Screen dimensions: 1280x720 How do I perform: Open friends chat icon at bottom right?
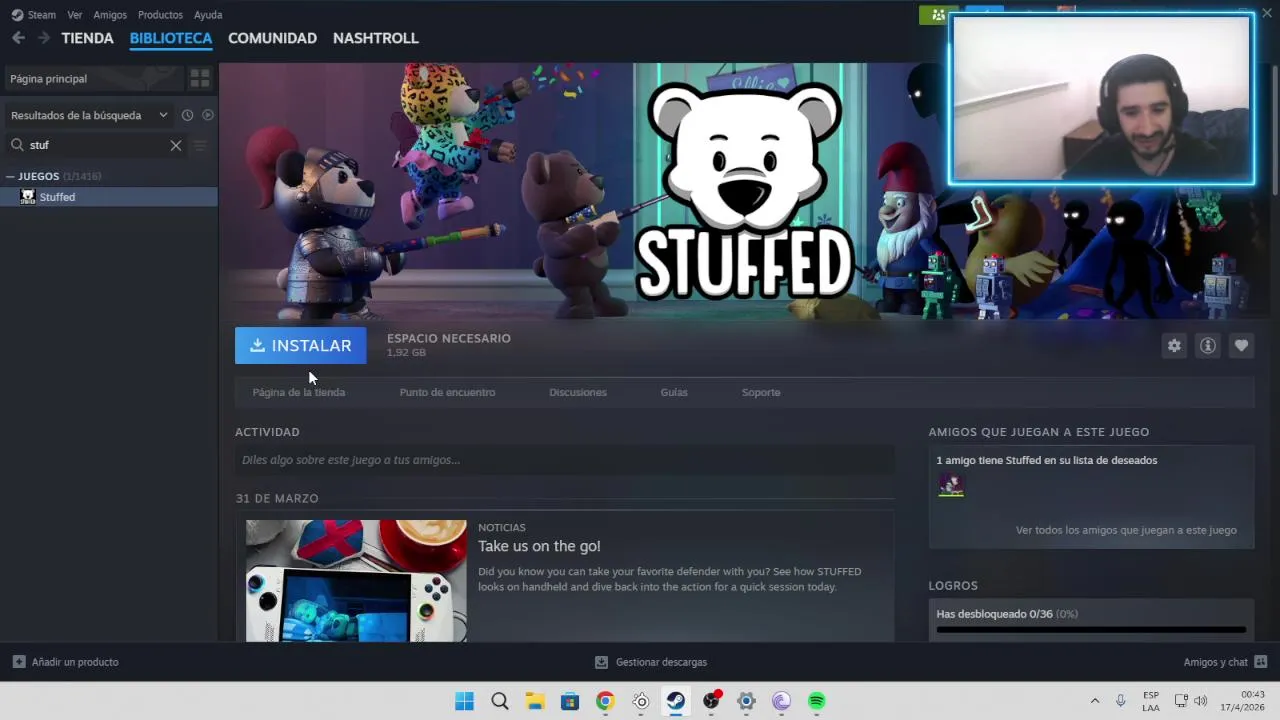click(x=1261, y=662)
